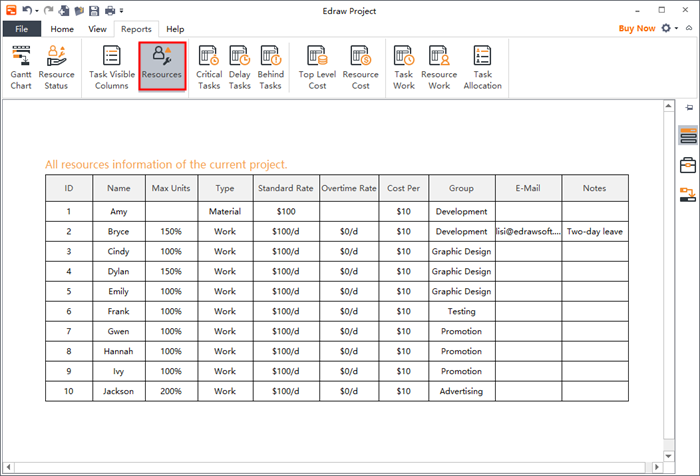Select the 'Material' type cell
This screenshot has width=700, height=476.
pos(225,212)
